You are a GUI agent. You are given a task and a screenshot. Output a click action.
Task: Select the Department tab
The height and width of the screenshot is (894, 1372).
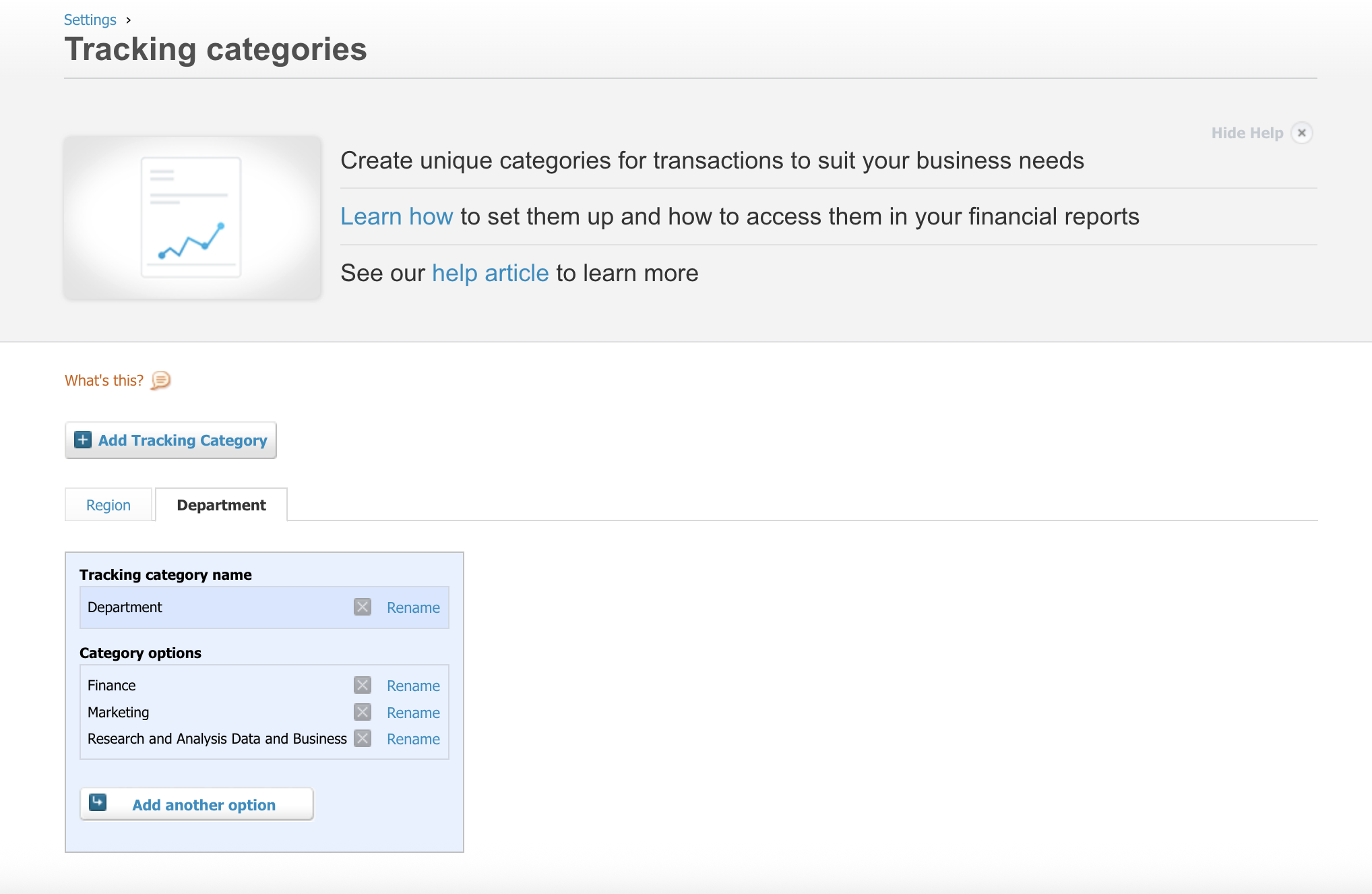[x=221, y=505]
